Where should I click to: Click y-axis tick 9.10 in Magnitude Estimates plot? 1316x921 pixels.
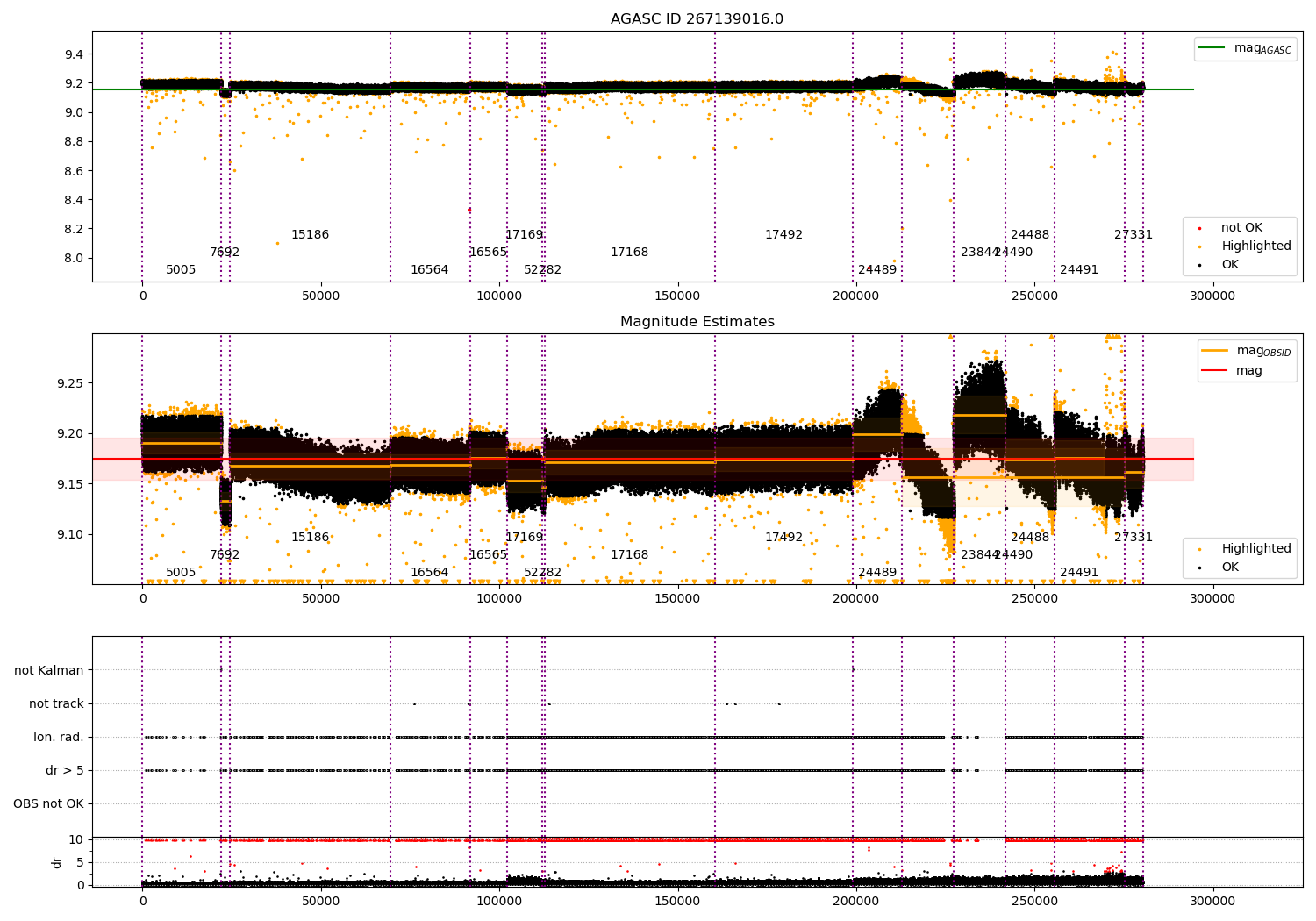click(x=70, y=534)
